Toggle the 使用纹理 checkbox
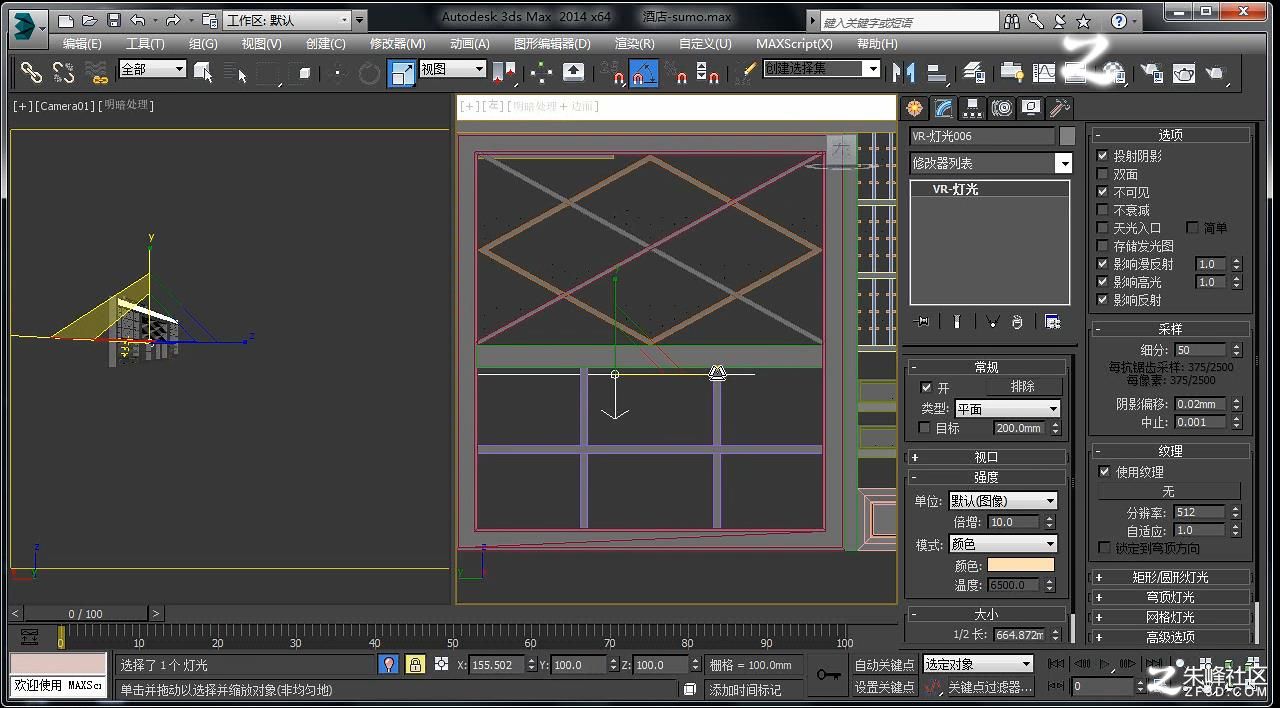The width and height of the screenshot is (1280, 708). pos(1104,471)
